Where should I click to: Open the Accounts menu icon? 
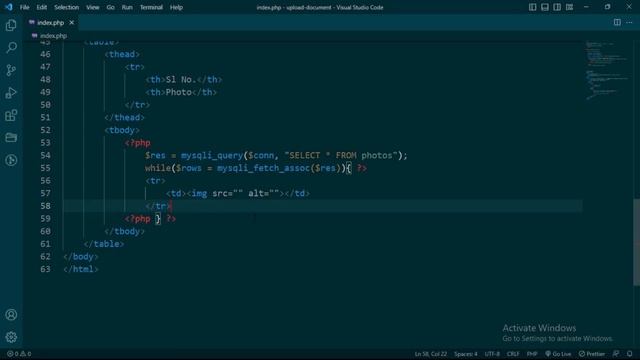(x=11, y=315)
